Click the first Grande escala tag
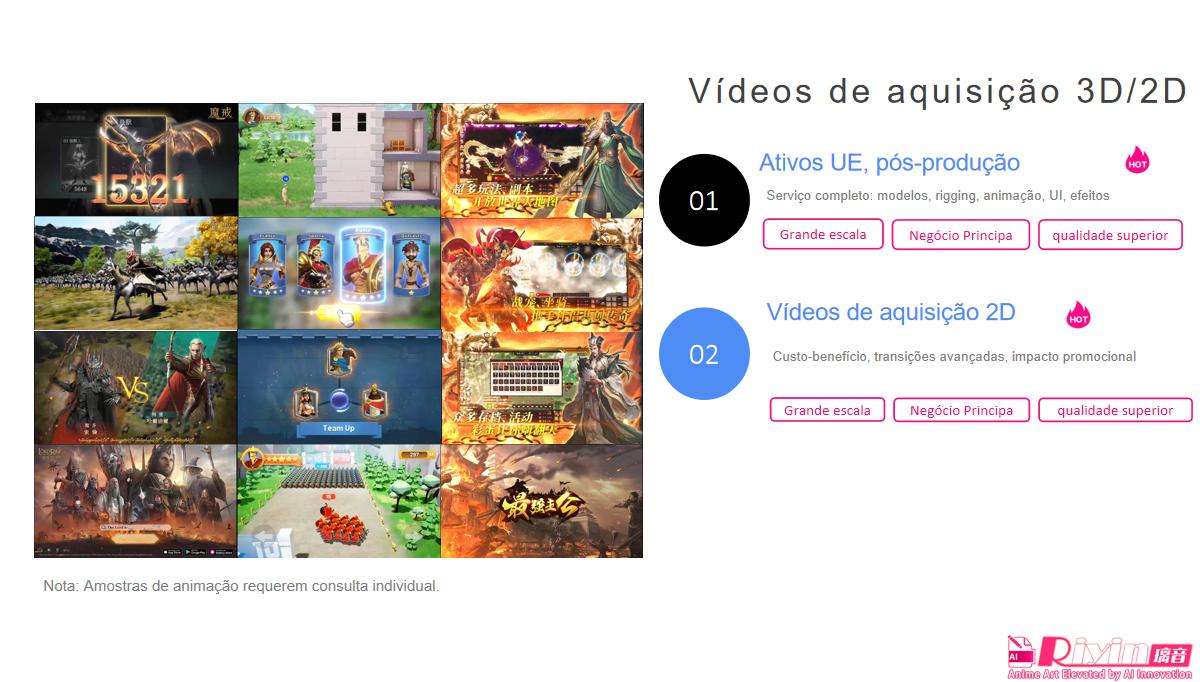The image size is (1200, 682). click(823, 234)
